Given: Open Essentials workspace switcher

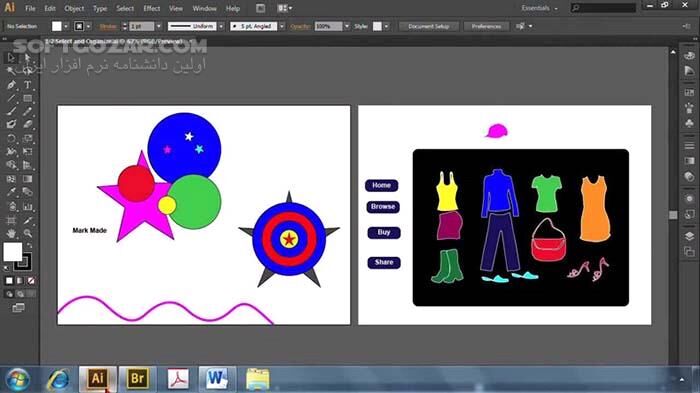Looking at the screenshot, I should [540, 8].
